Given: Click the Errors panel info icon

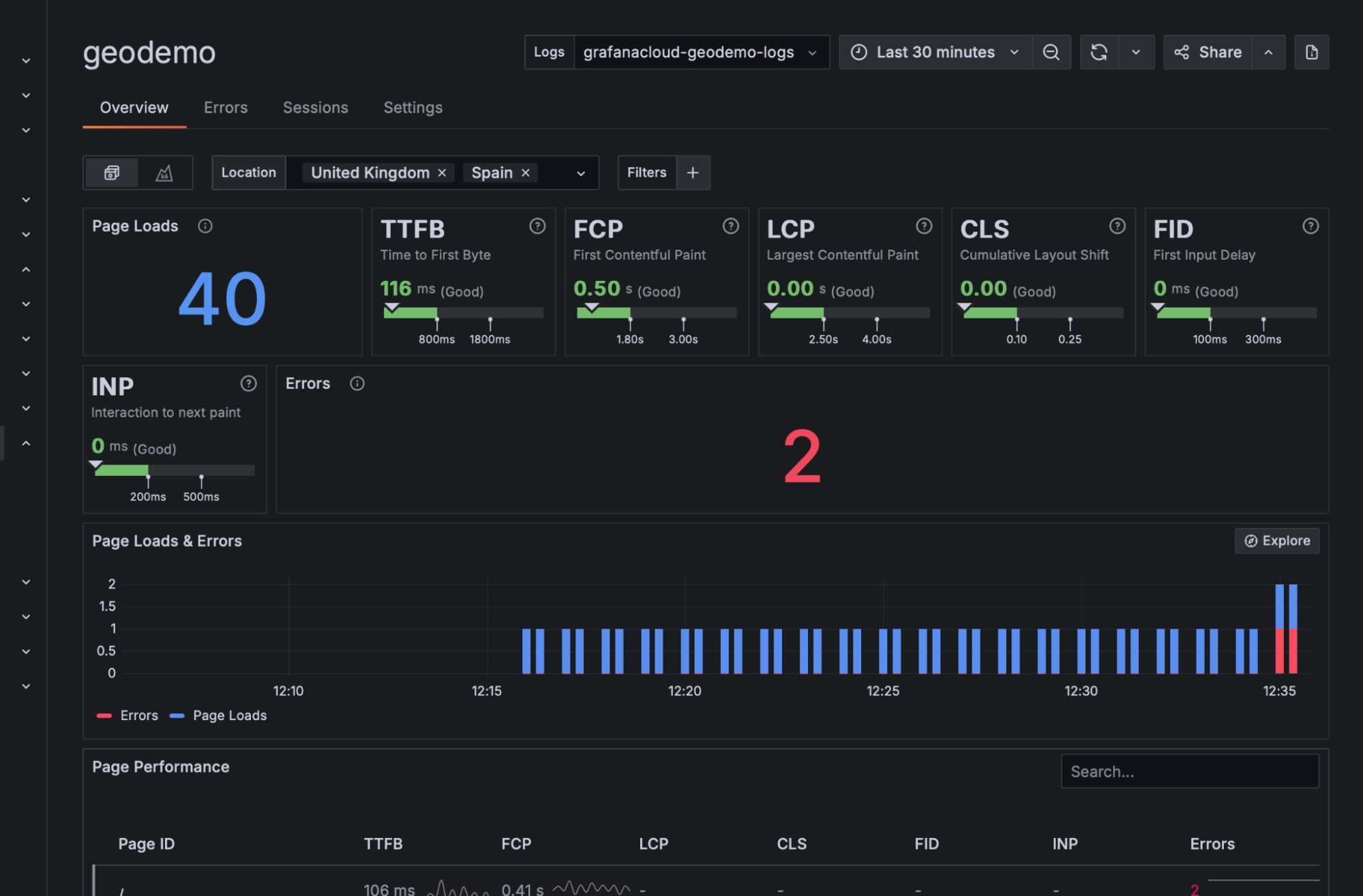Looking at the screenshot, I should click(357, 383).
